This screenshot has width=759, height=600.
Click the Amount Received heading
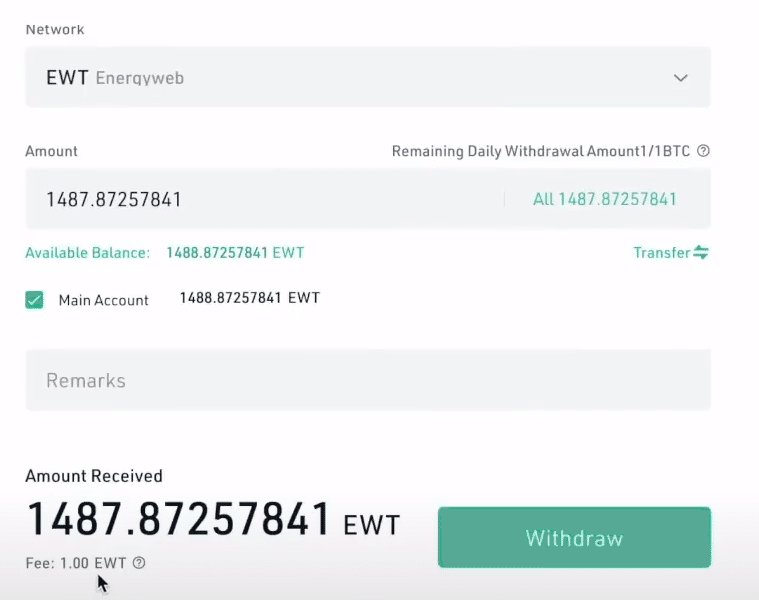[94, 476]
